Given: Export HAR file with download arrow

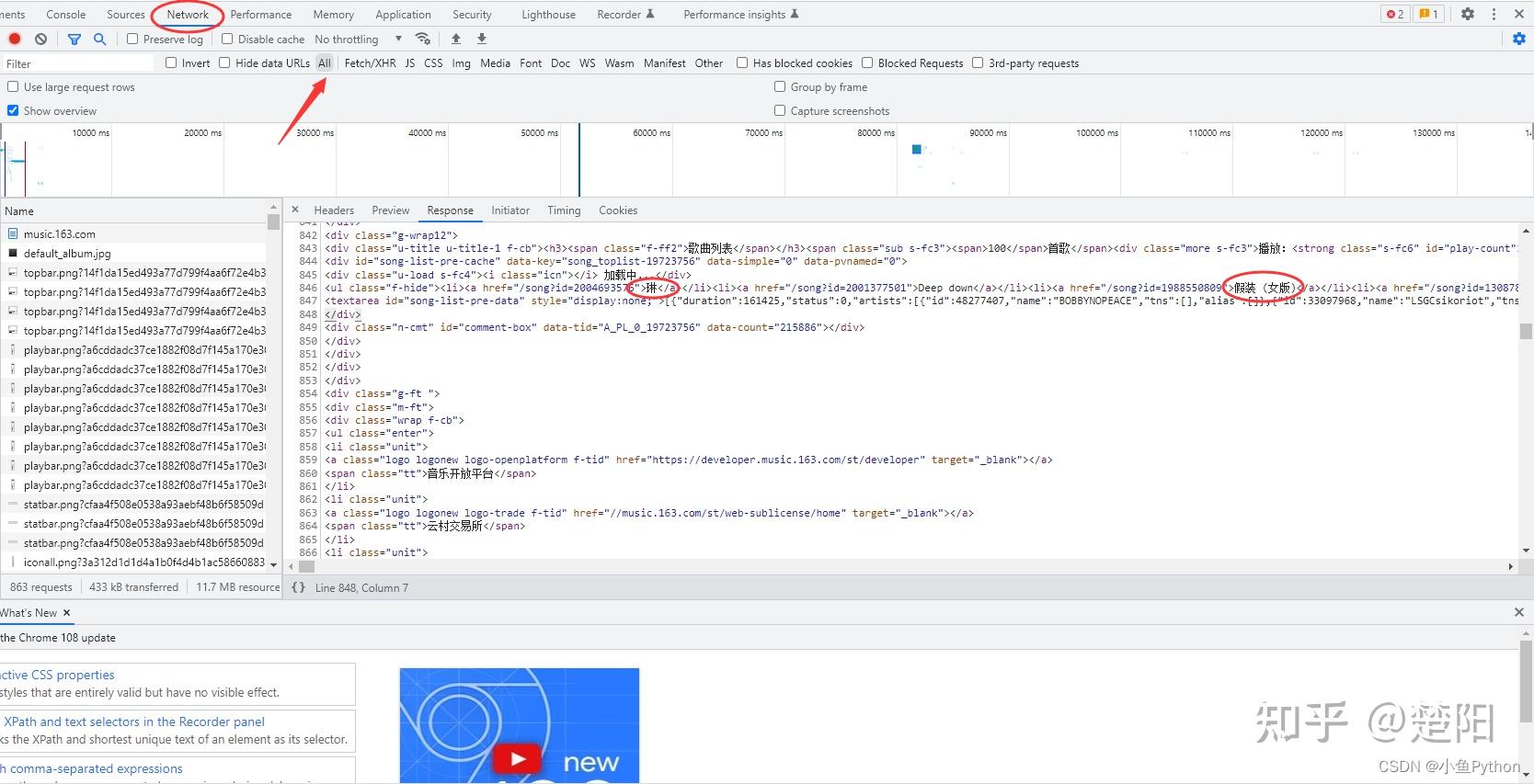Looking at the screenshot, I should point(482,39).
